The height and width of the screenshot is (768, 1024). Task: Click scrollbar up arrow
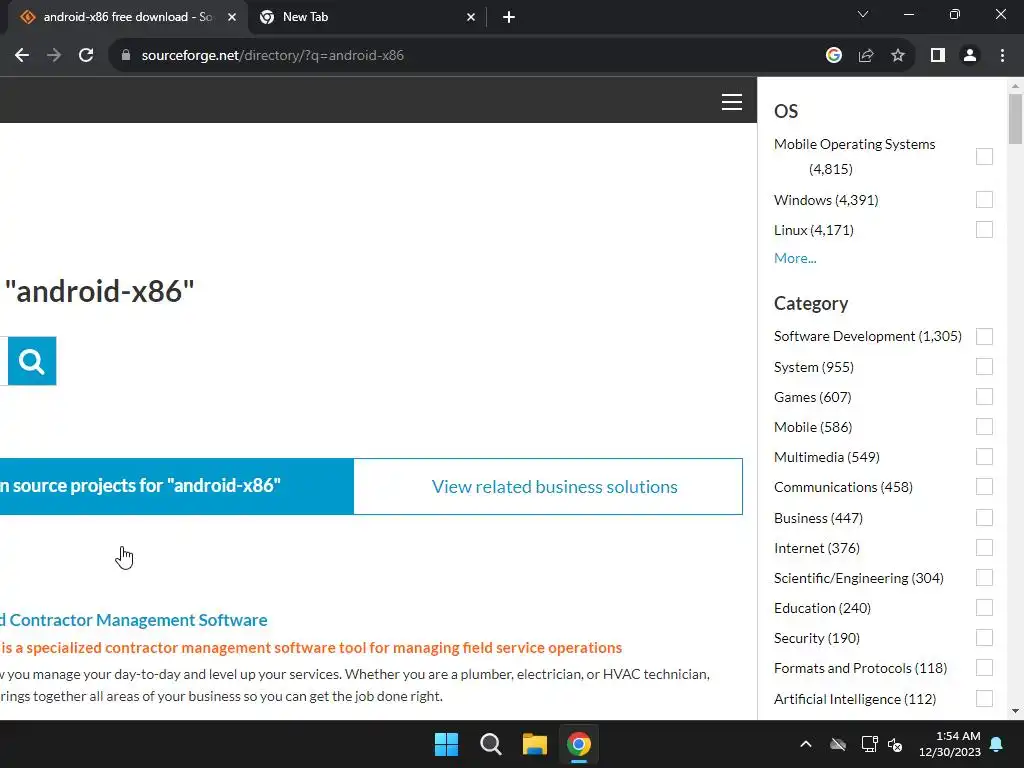coord(1015,86)
